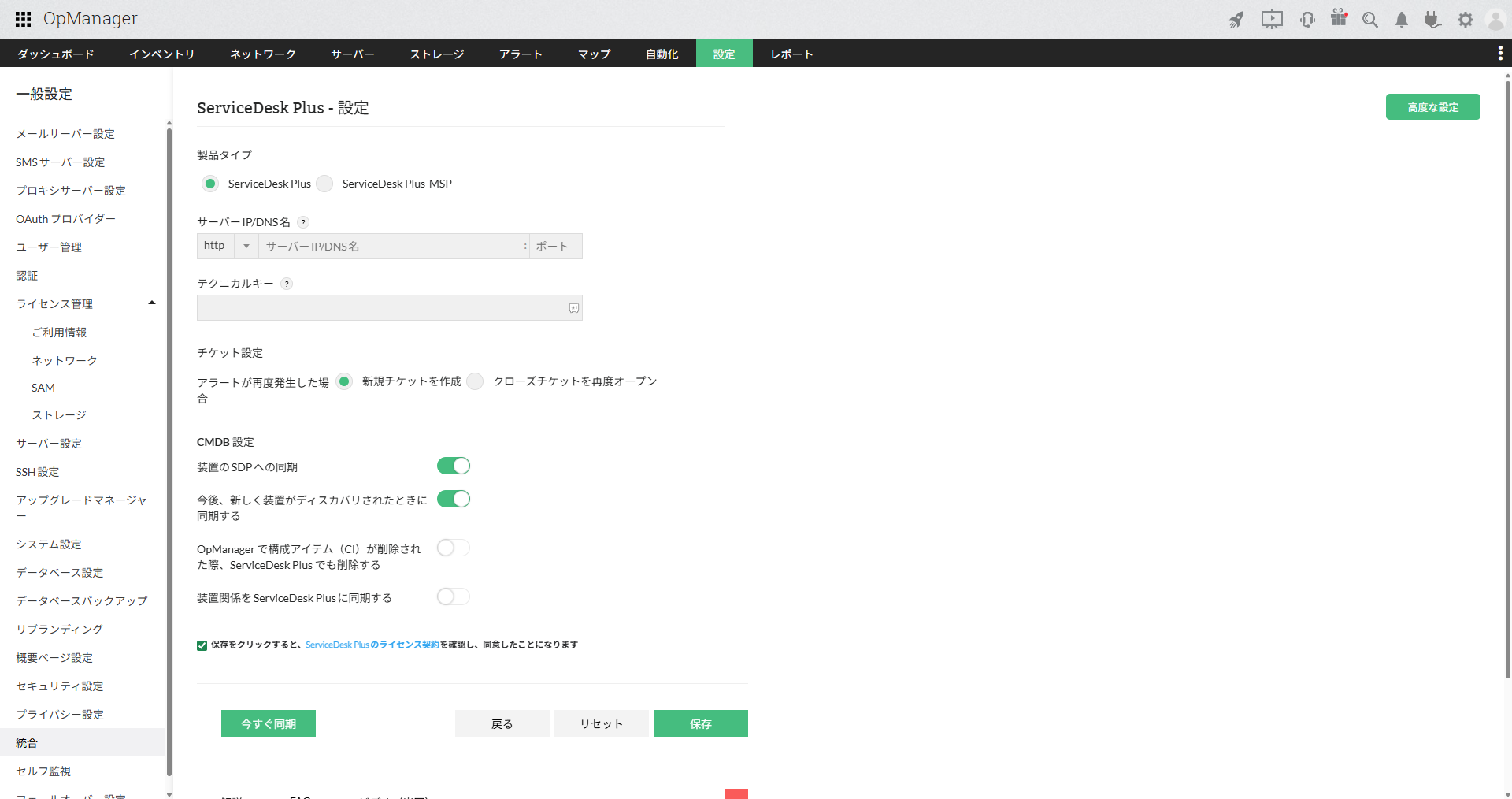This screenshot has height=799, width=1512.
Task: Open the presentation screen video icon
Action: tap(1272, 20)
